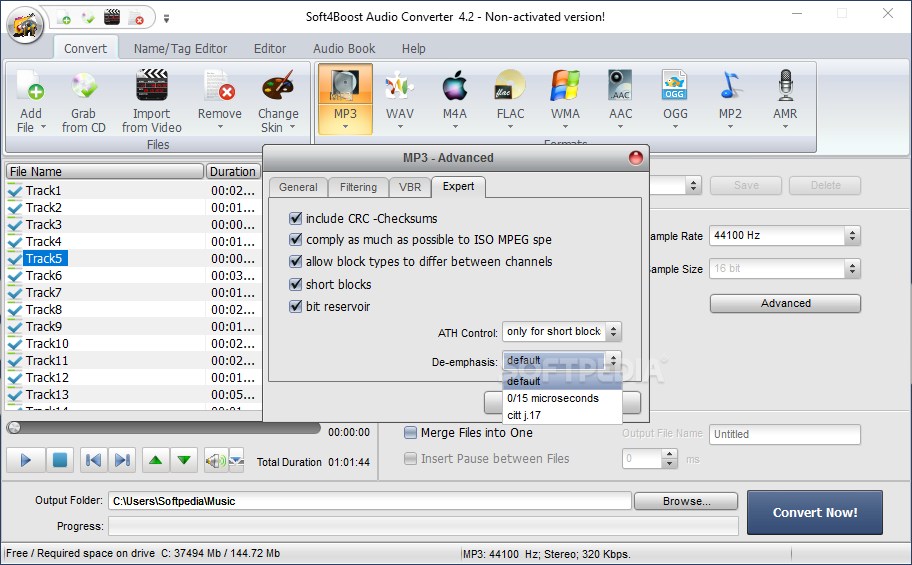Click the speaker volume icon
This screenshot has width=912, height=565.
tap(216, 461)
